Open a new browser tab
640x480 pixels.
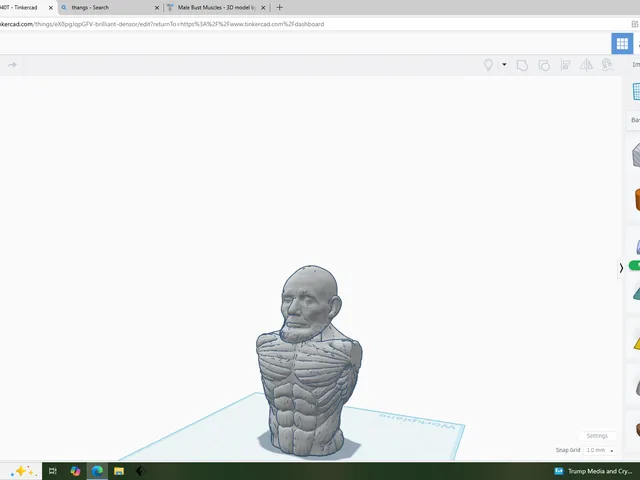280,7
